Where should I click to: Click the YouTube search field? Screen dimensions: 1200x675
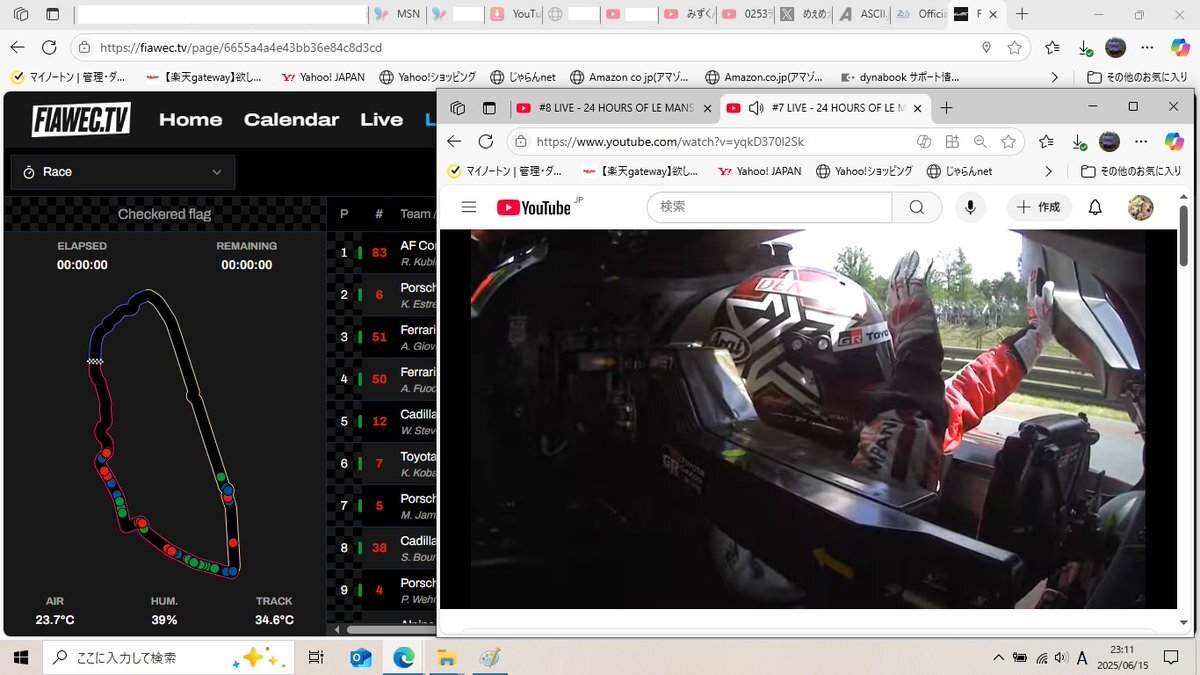tap(769, 207)
